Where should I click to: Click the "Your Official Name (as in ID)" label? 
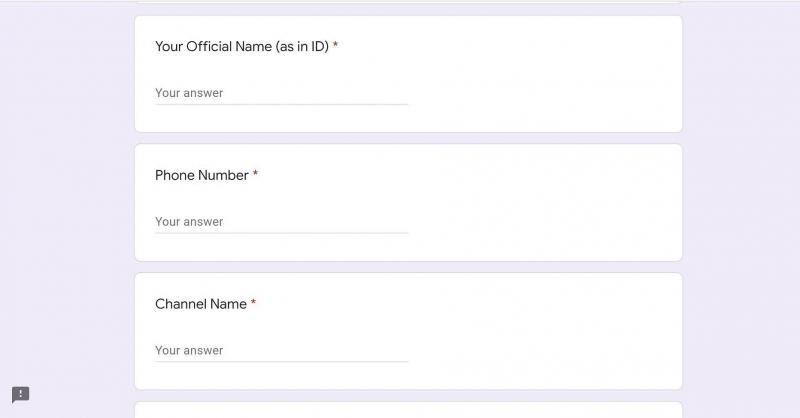241,47
